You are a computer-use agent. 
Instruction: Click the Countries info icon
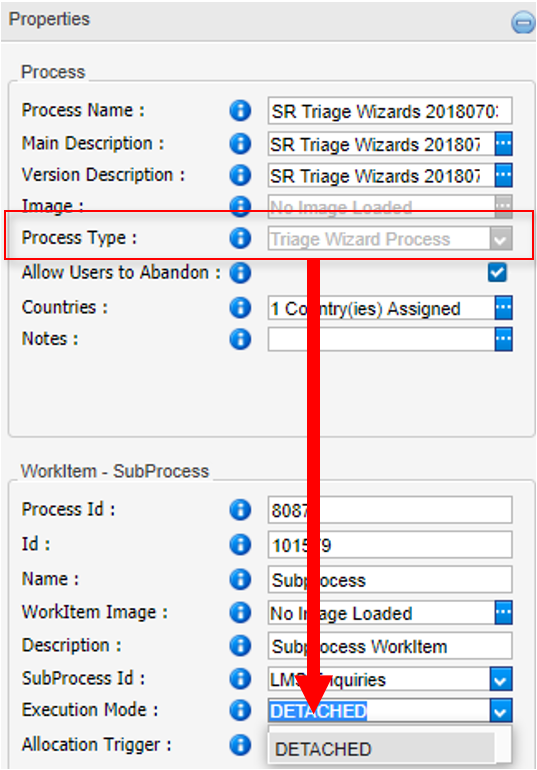point(240,307)
